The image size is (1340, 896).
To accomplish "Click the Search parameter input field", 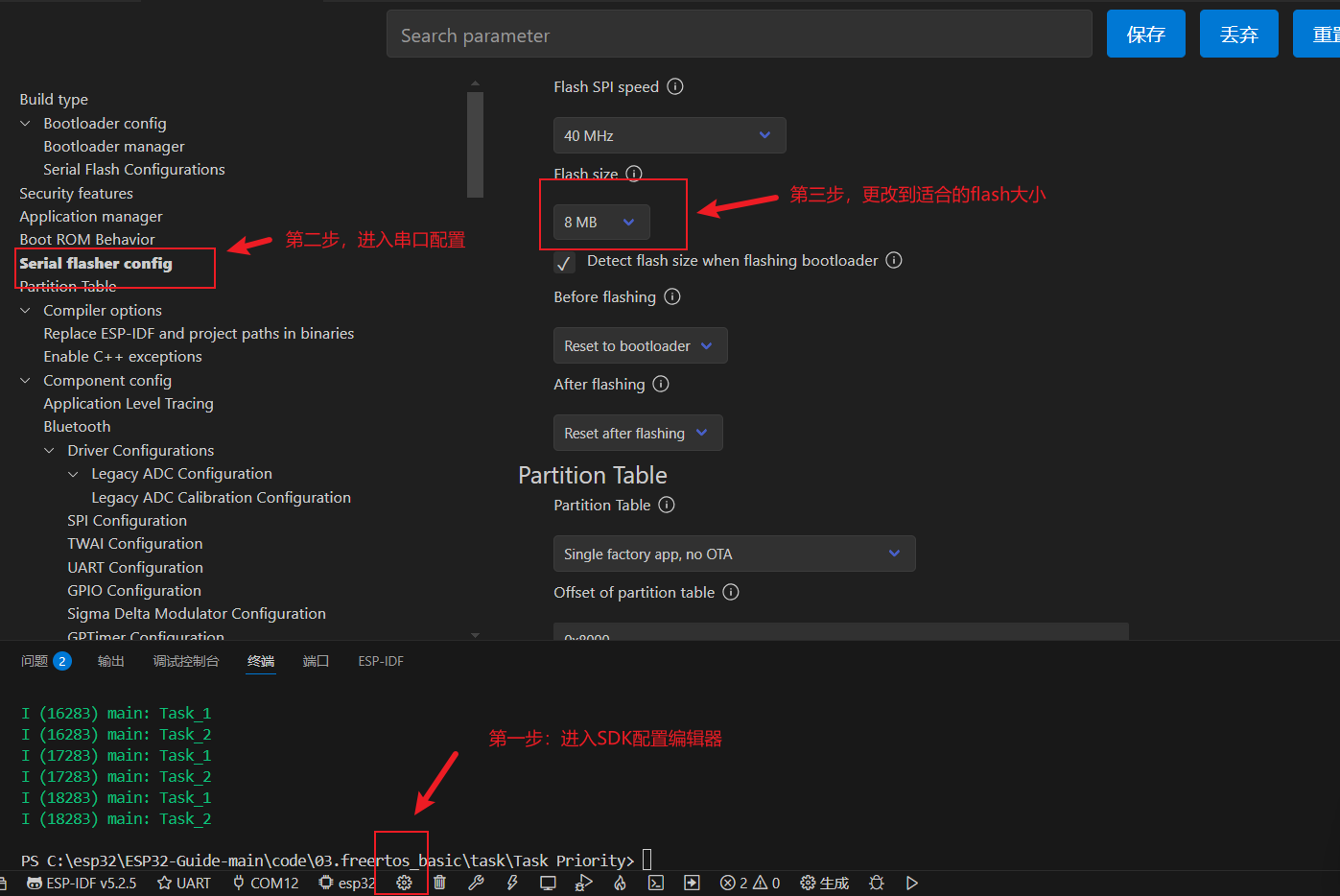I will [x=739, y=34].
